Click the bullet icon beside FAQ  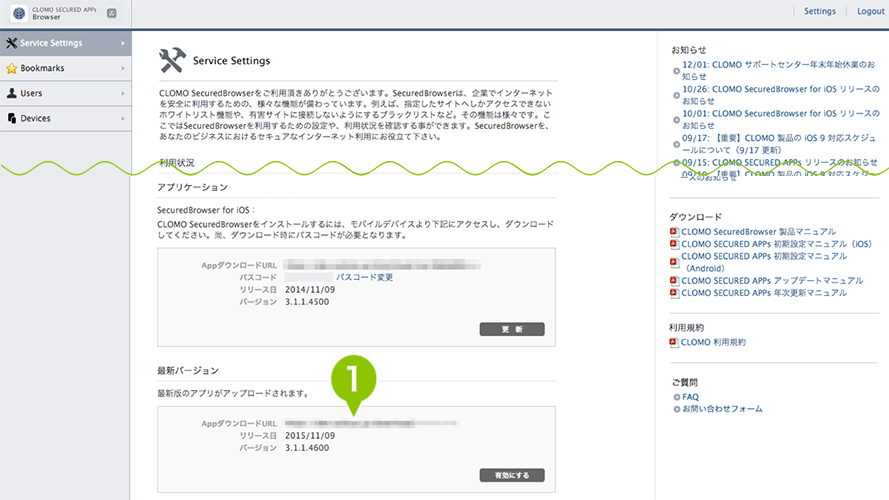pyautogui.click(x=676, y=397)
